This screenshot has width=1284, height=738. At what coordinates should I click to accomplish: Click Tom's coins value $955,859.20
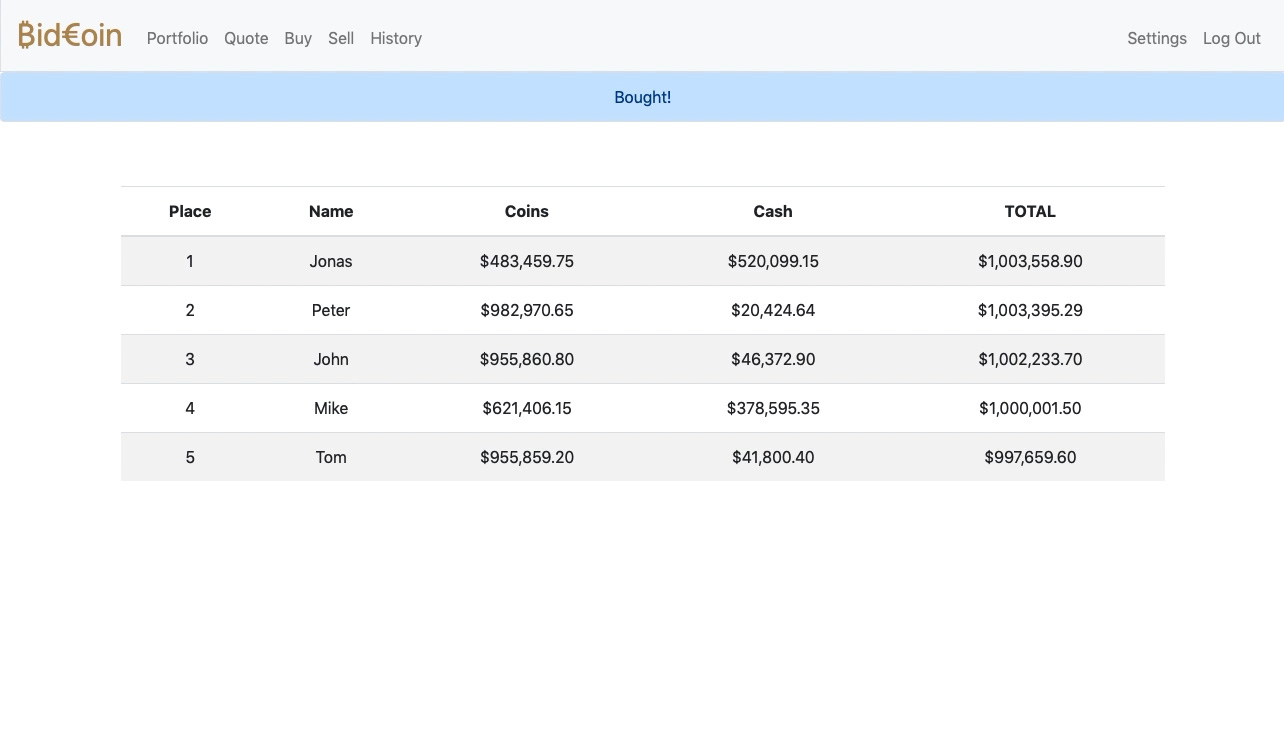(x=527, y=457)
